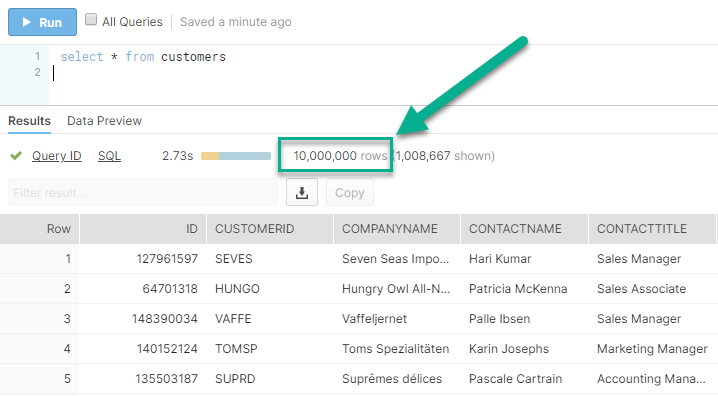Click the CONTACTNAME column header
The image size is (718, 396).
(x=524, y=228)
